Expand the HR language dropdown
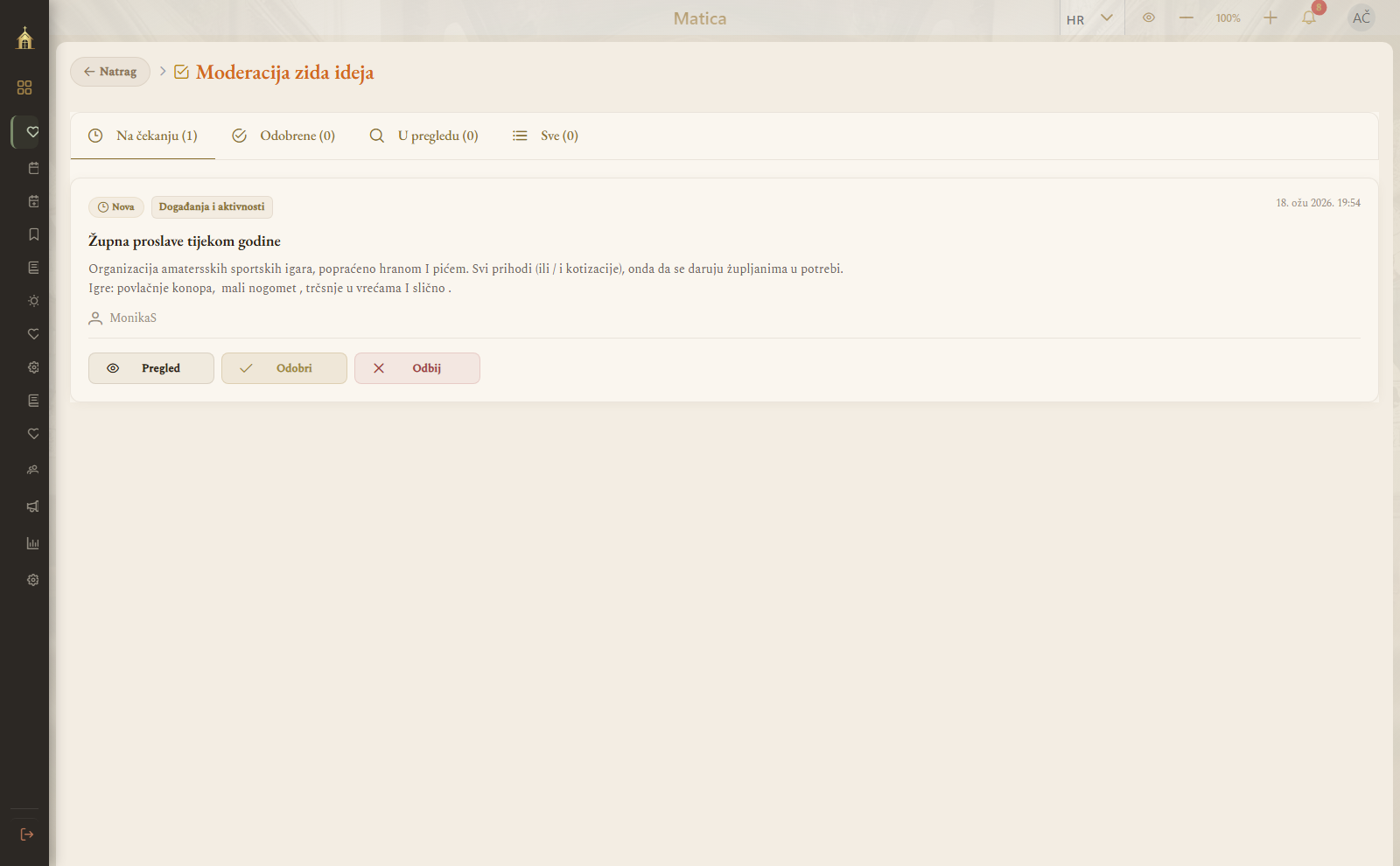This screenshot has height=866, width=1400. [1090, 18]
